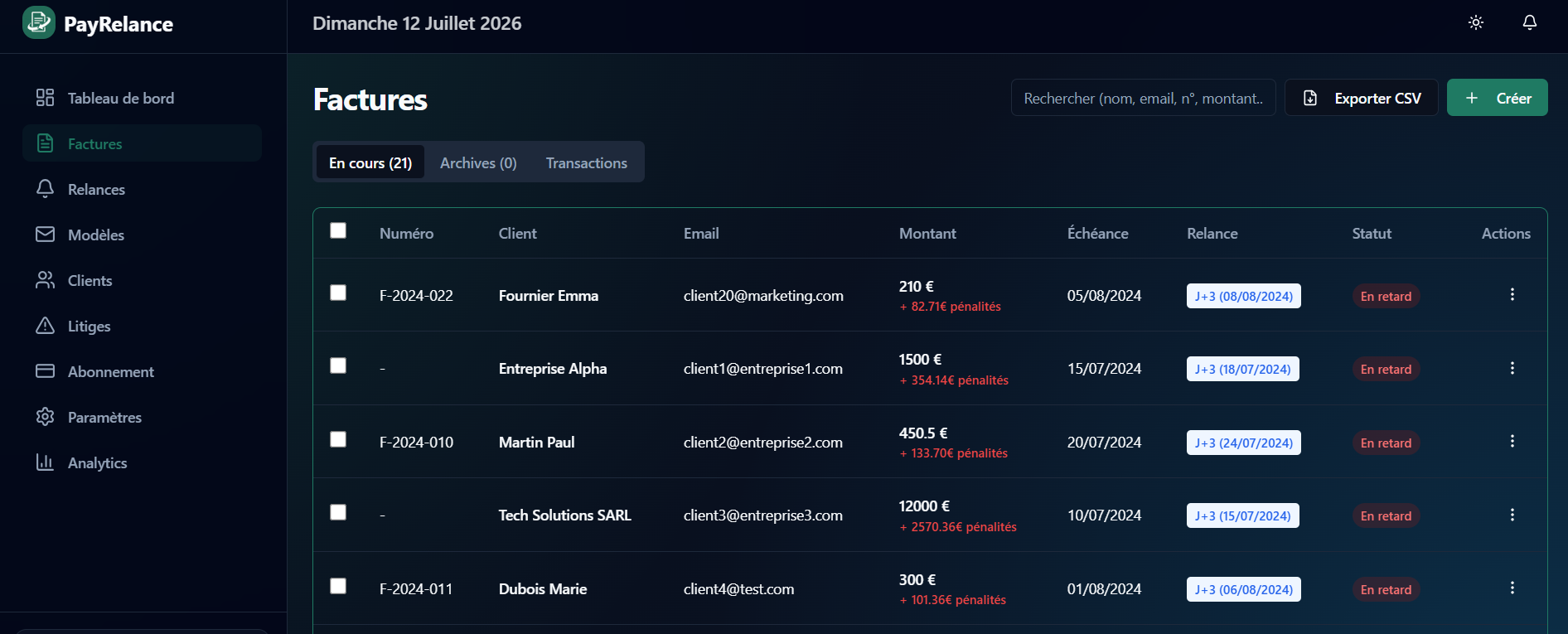This screenshot has width=1568, height=634.
Task: Open actions menu for Fournier Emma invoice
Action: click(1512, 295)
